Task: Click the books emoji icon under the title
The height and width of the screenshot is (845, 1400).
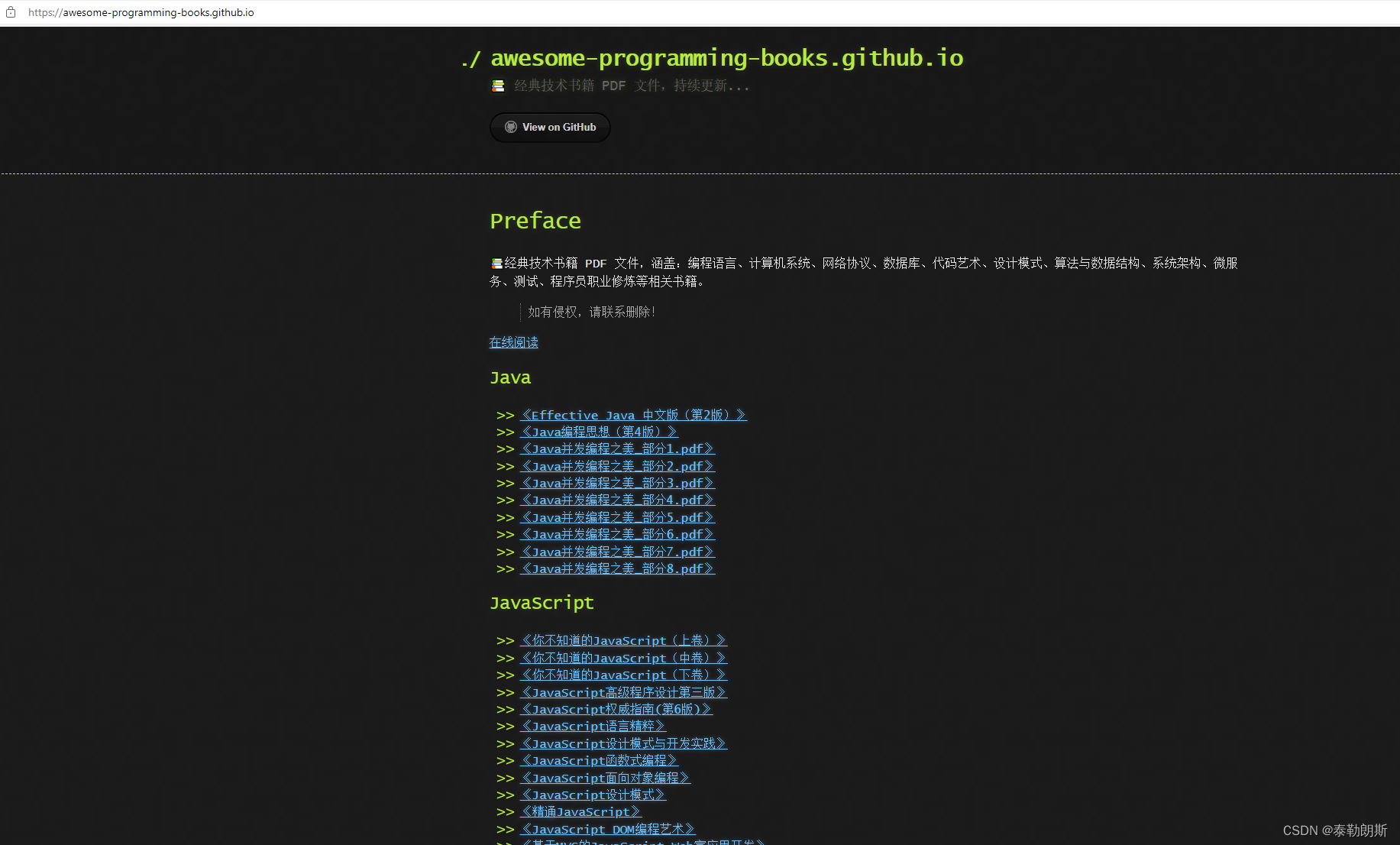Action: click(498, 86)
